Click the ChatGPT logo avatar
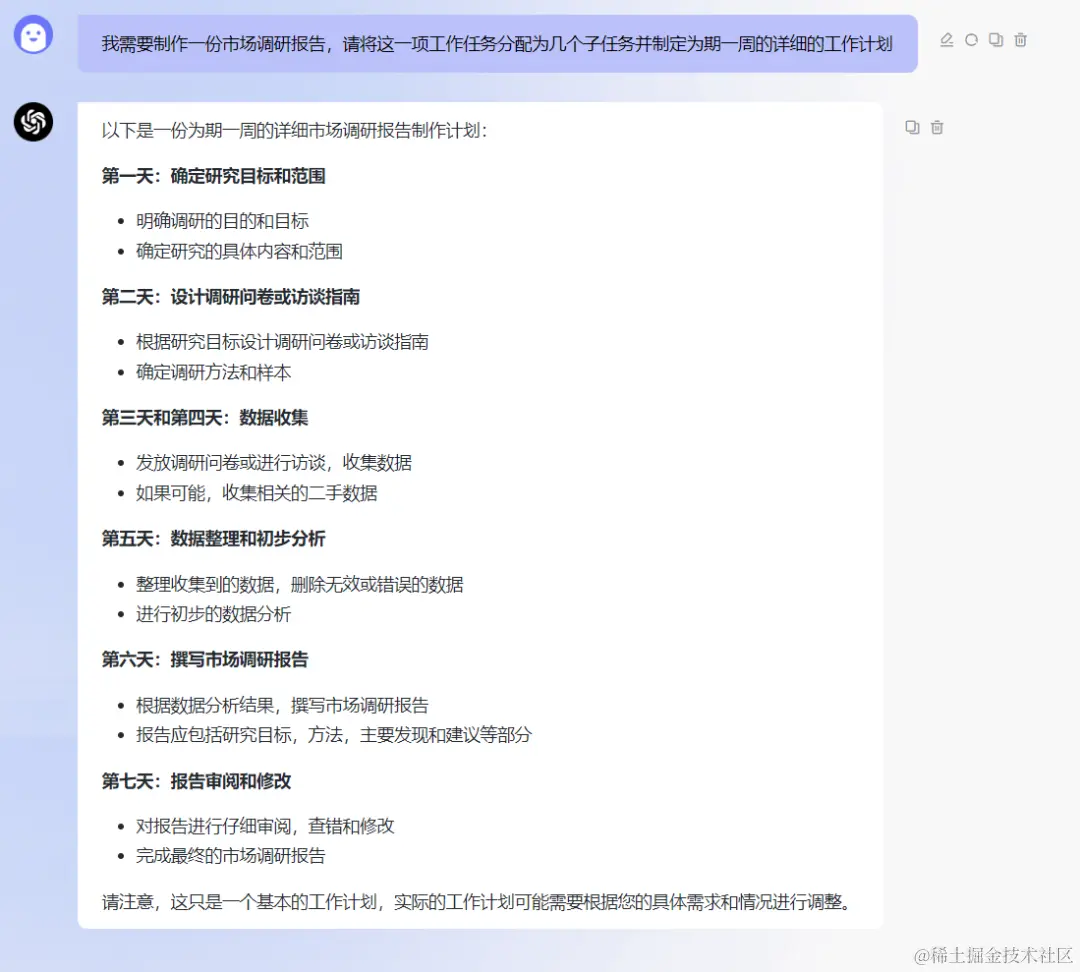The image size is (1080, 972). [33, 122]
